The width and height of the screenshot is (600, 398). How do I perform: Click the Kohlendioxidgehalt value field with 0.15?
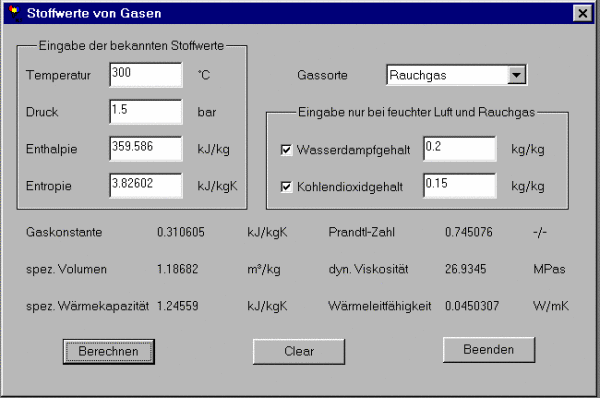click(x=460, y=186)
